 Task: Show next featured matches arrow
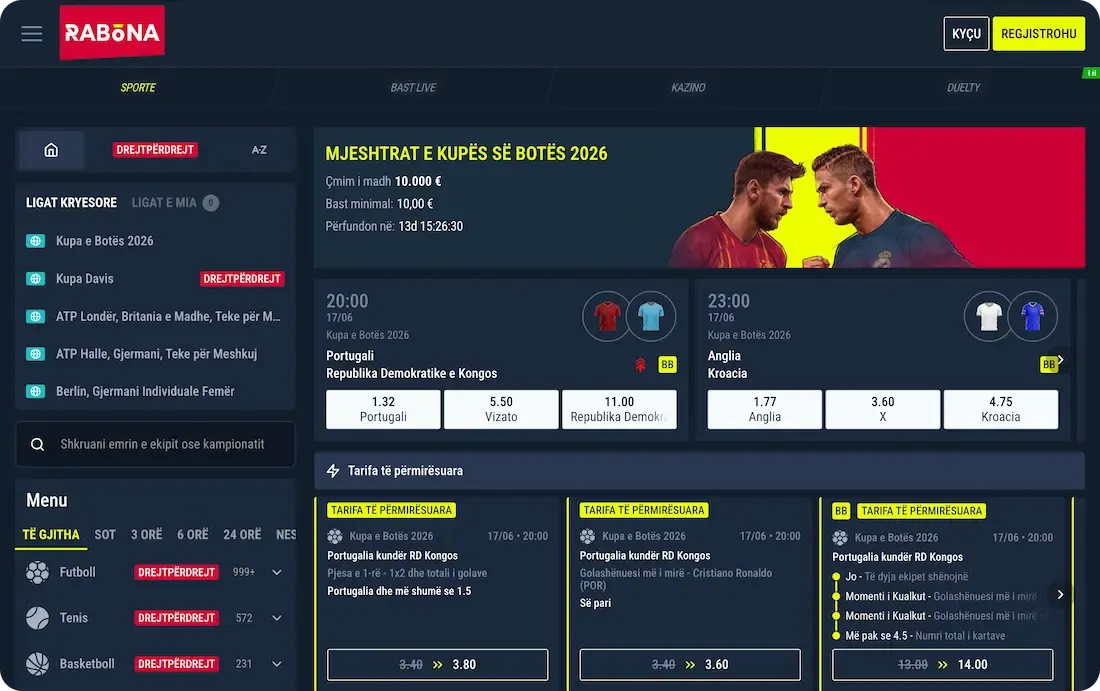(1060, 359)
